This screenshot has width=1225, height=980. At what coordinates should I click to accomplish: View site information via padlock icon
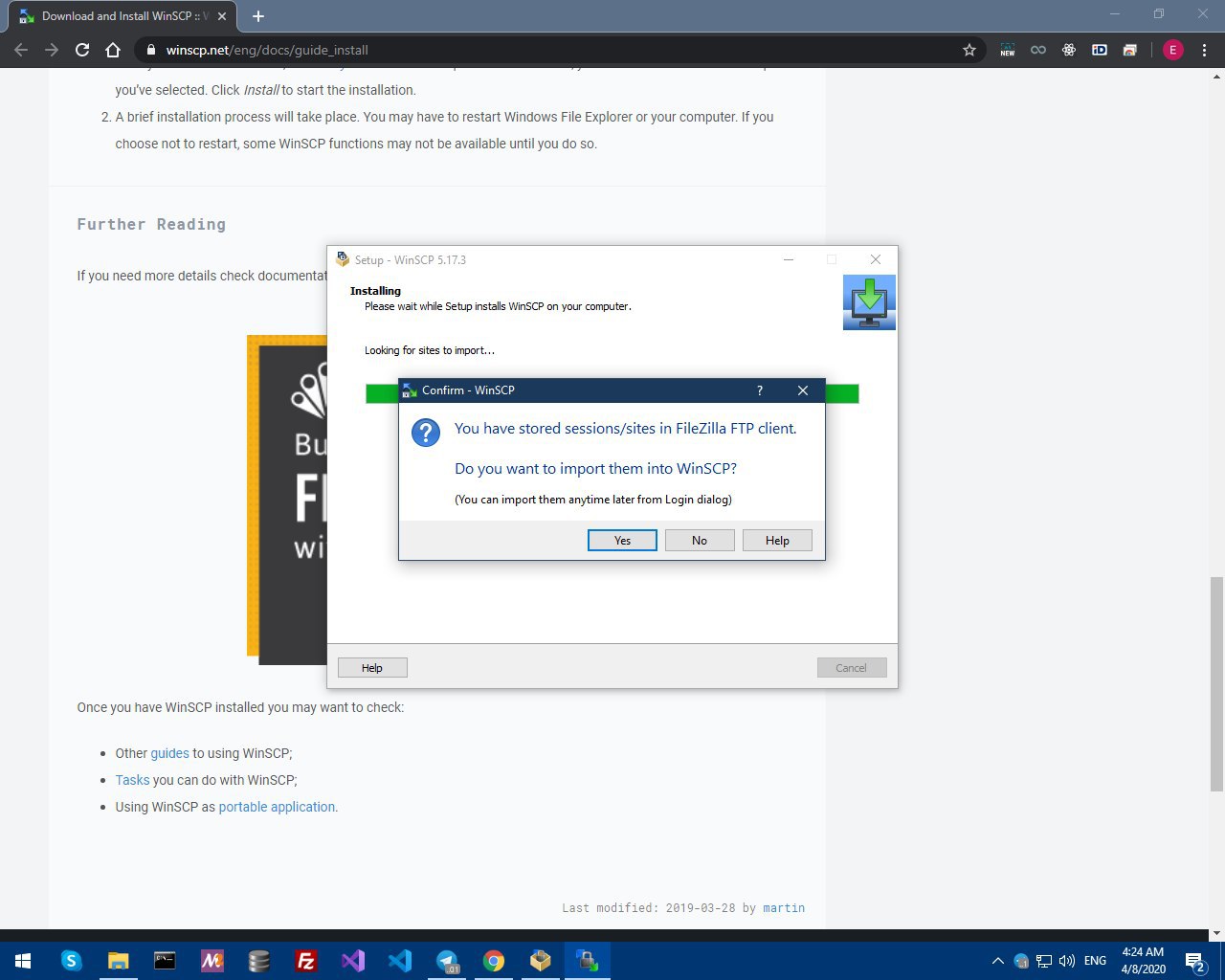point(150,50)
